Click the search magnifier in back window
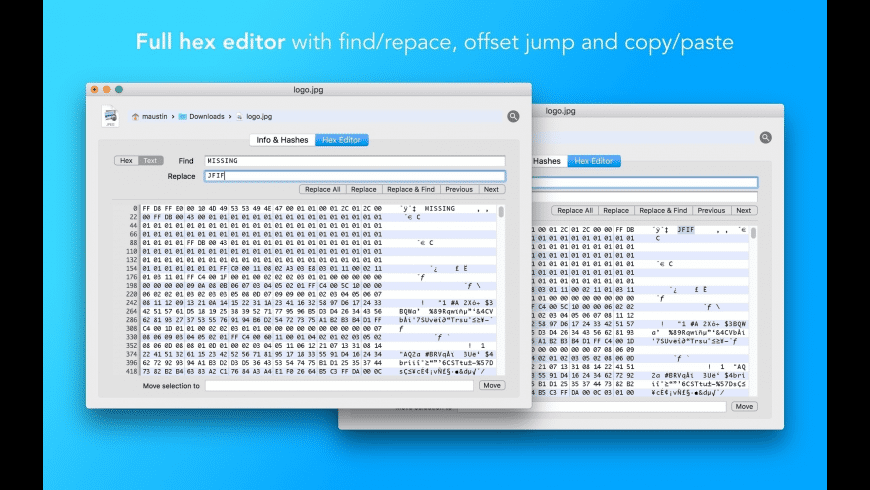 tap(766, 138)
